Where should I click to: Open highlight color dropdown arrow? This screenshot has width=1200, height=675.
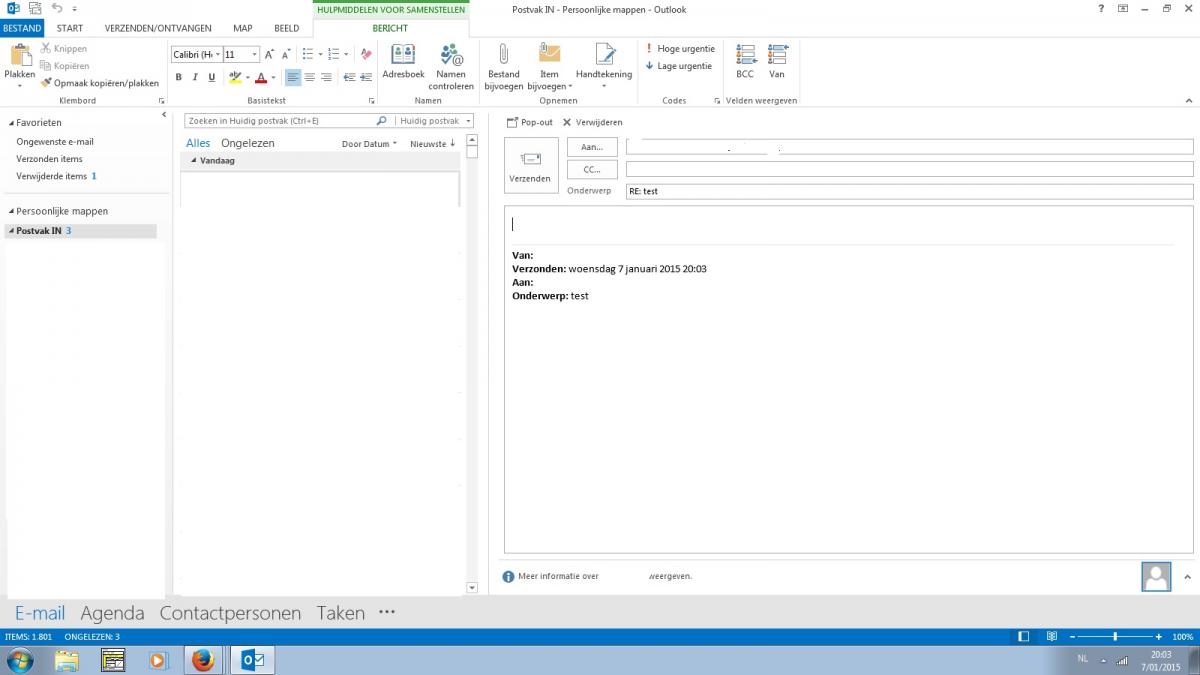[x=247, y=77]
